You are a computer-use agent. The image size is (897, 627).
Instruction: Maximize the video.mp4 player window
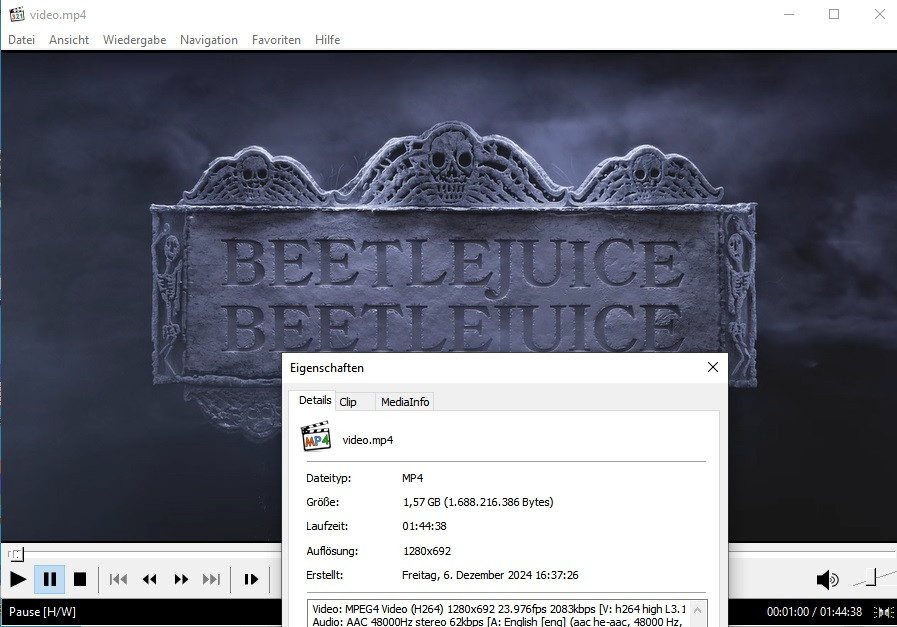tap(834, 14)
